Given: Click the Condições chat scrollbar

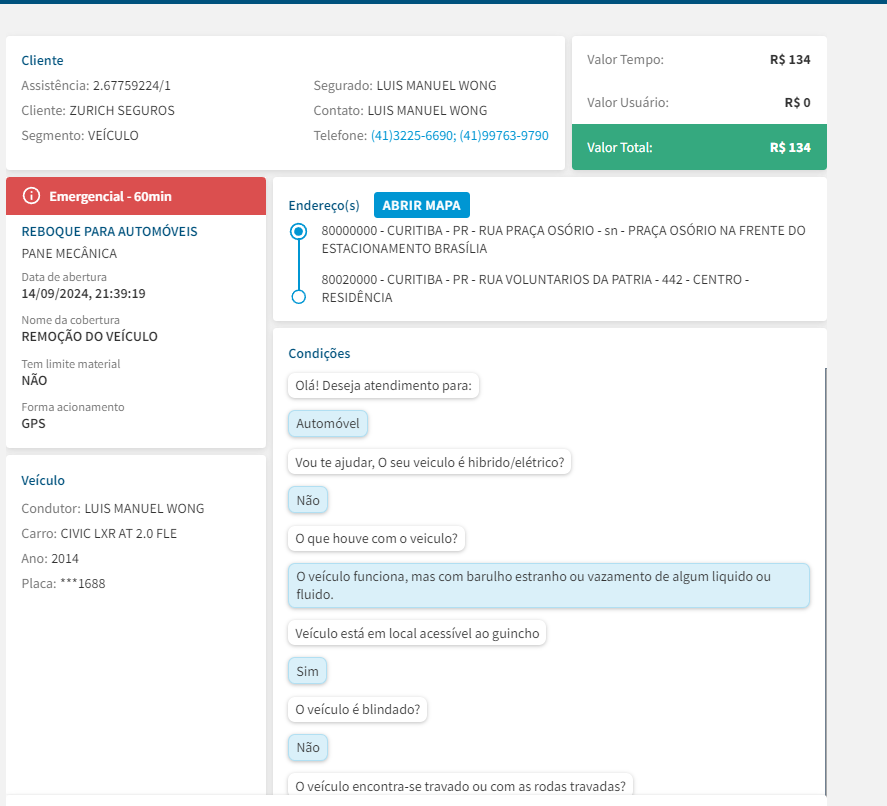Looking at the screenshot, I should point(825,580).
